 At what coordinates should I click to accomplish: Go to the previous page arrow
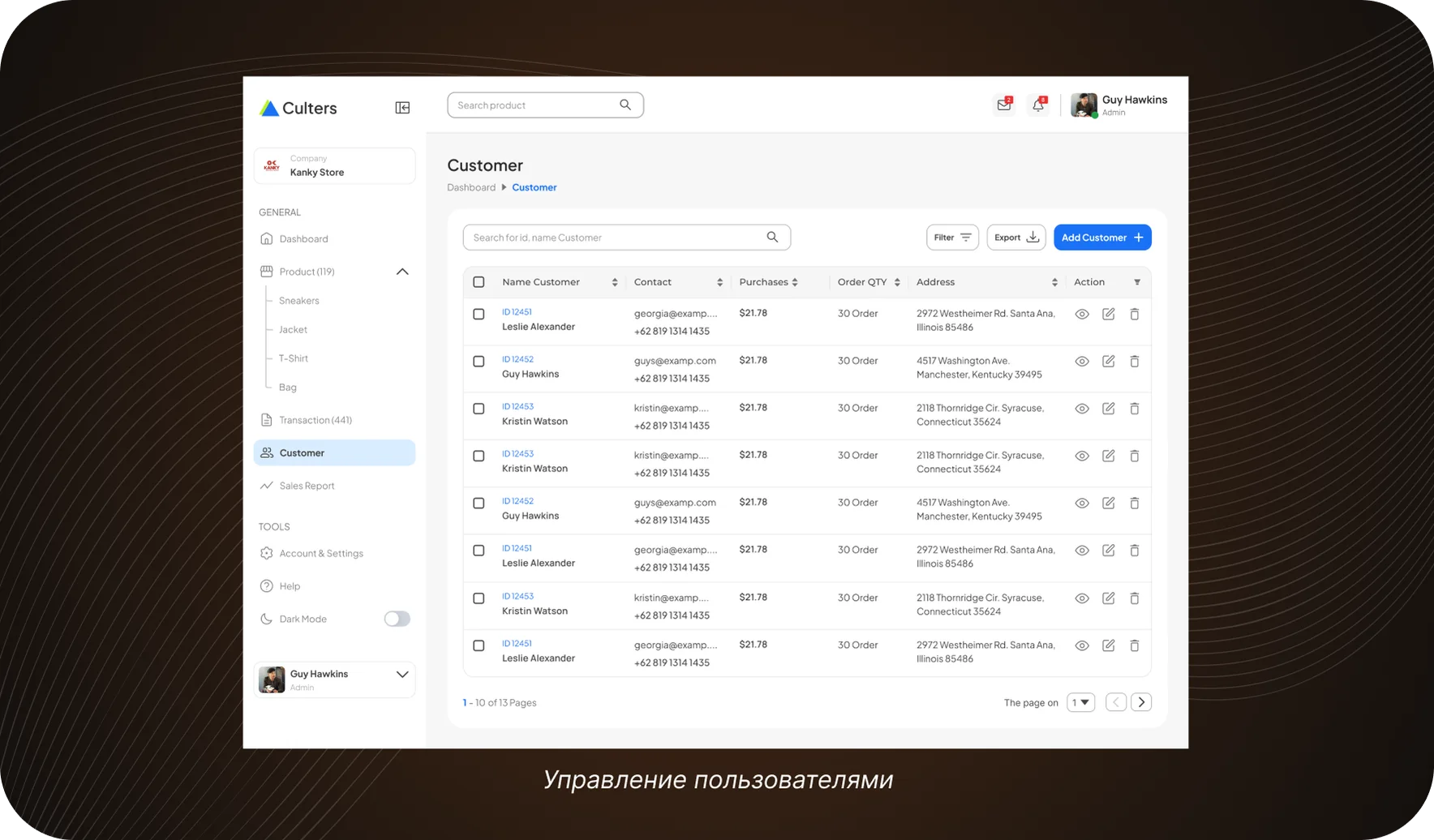click(1116, 702)
